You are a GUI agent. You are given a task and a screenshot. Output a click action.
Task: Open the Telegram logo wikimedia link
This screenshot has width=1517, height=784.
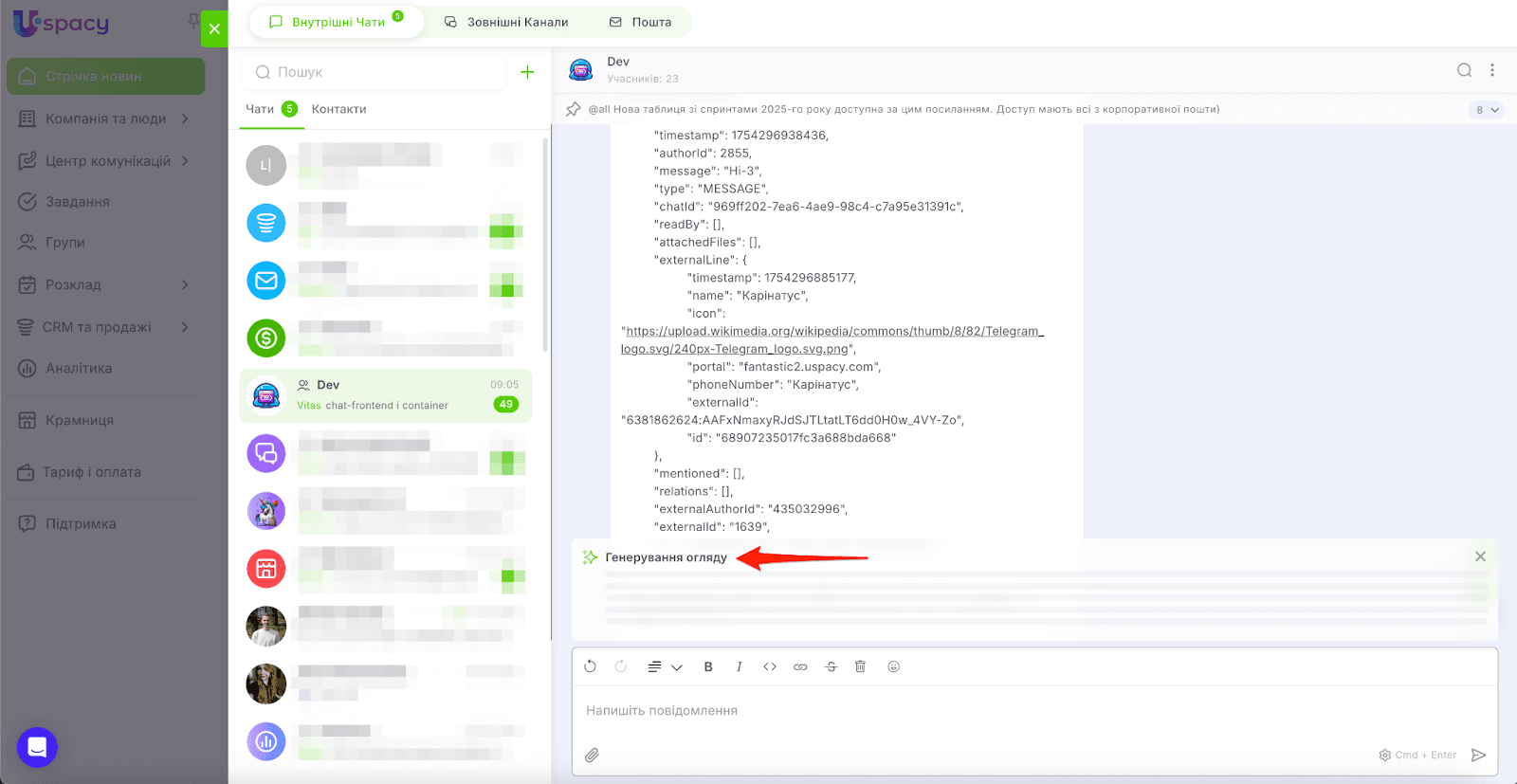(x=832, y=340)
